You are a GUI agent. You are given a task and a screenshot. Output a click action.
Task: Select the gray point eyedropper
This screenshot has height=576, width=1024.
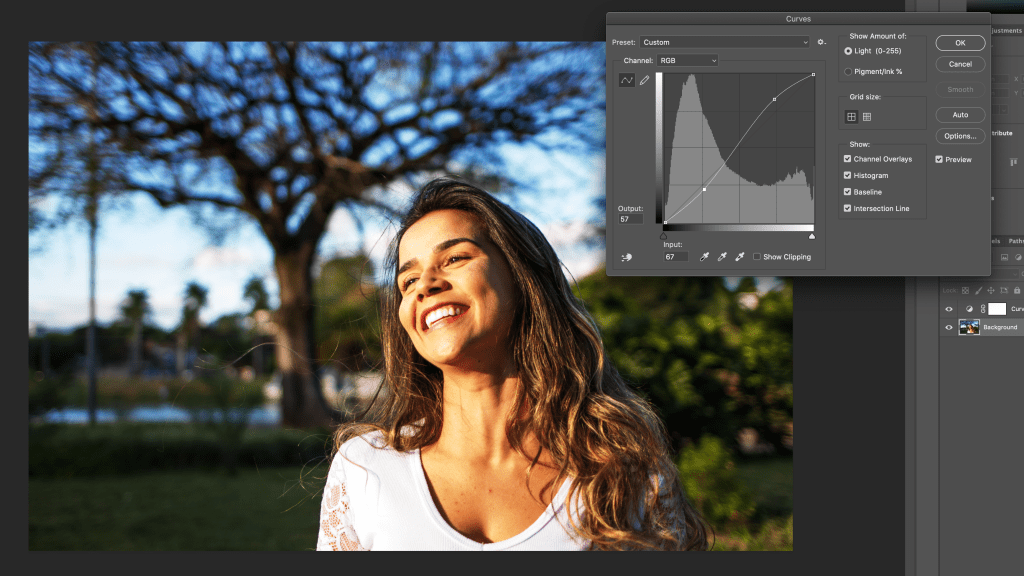coord(723,256)
